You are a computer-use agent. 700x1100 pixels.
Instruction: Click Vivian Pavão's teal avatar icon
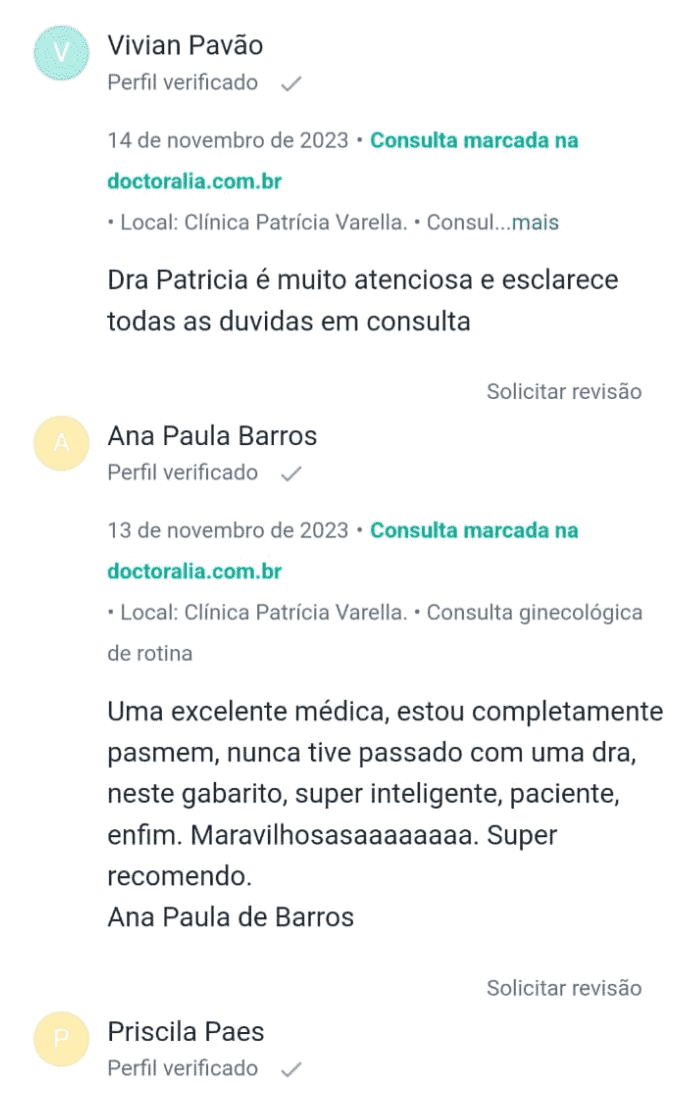tap(61, 53)
